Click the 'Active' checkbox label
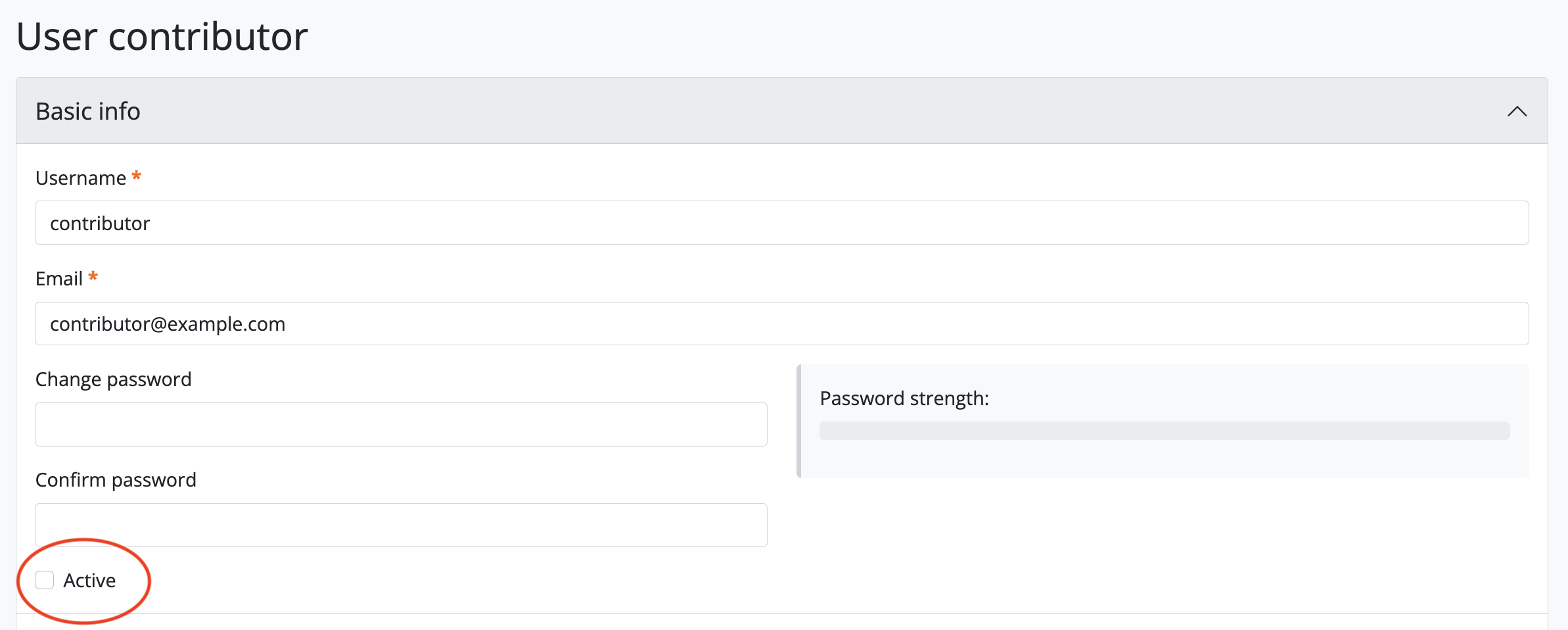Screen dimensions: 1568x630 (89, 580)
